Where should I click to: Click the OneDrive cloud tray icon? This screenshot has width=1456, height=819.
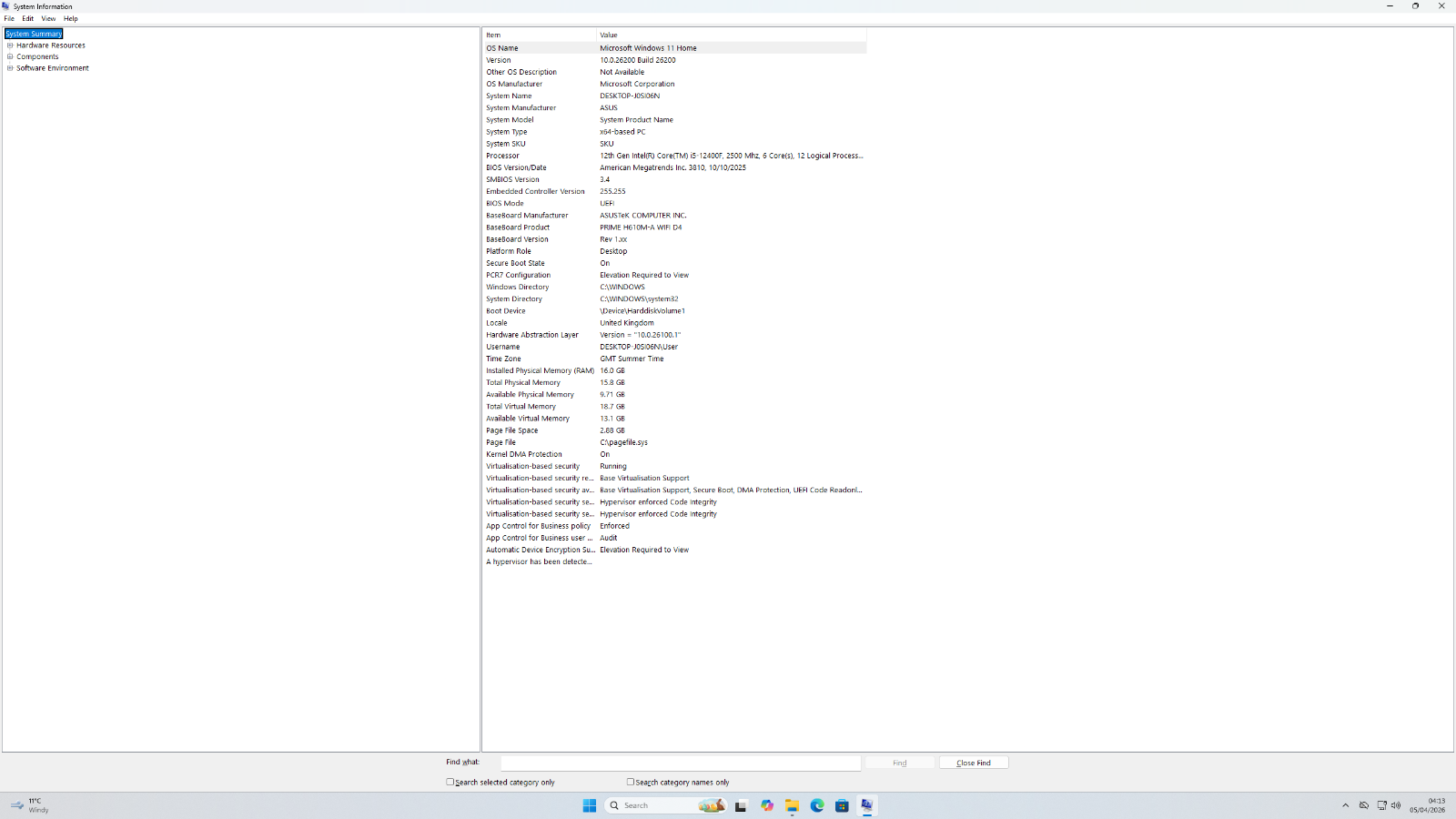tap(1364, 805)
